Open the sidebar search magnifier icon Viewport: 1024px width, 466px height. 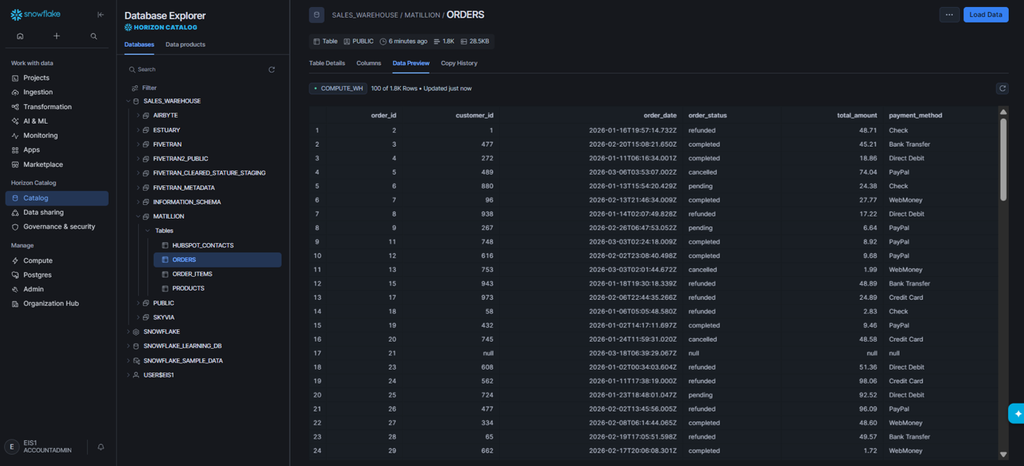click(x=94, y=36)
